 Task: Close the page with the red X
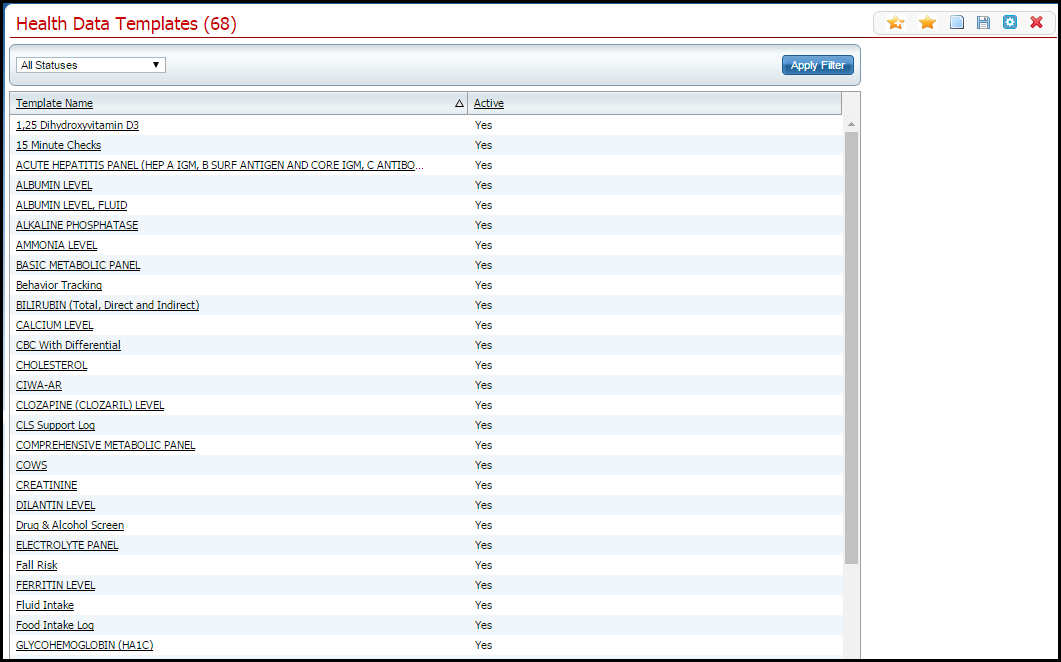[1037, 23]
